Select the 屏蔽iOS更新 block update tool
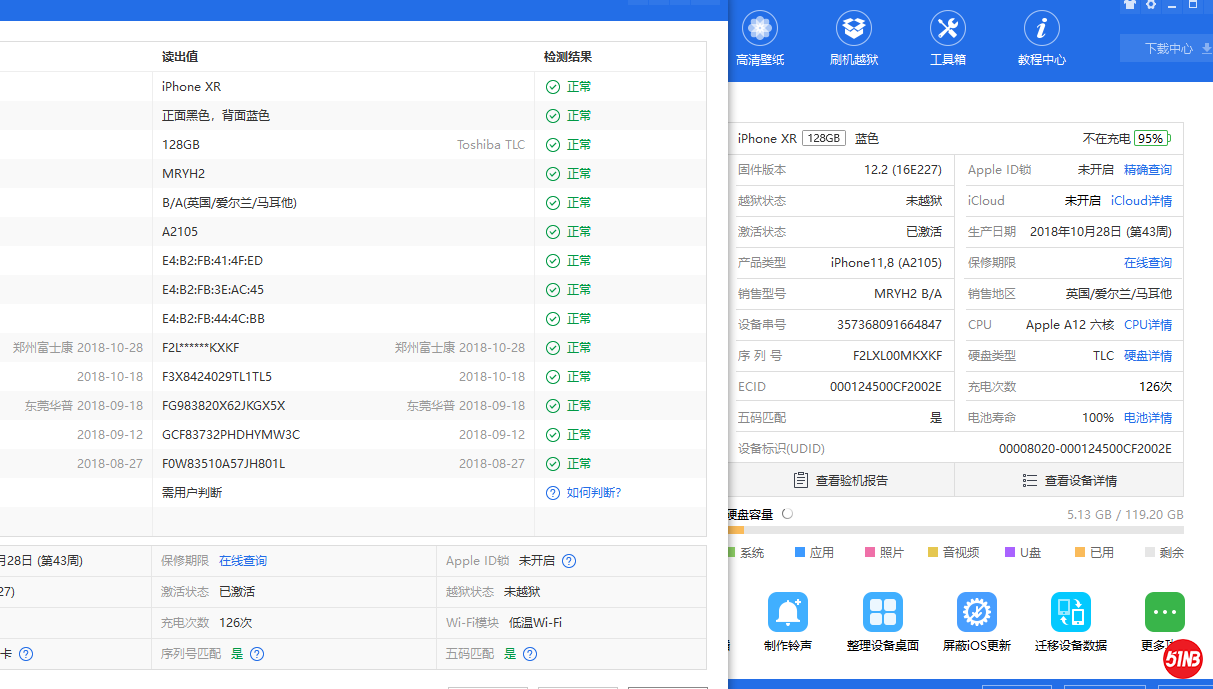 tap(976, 622)
